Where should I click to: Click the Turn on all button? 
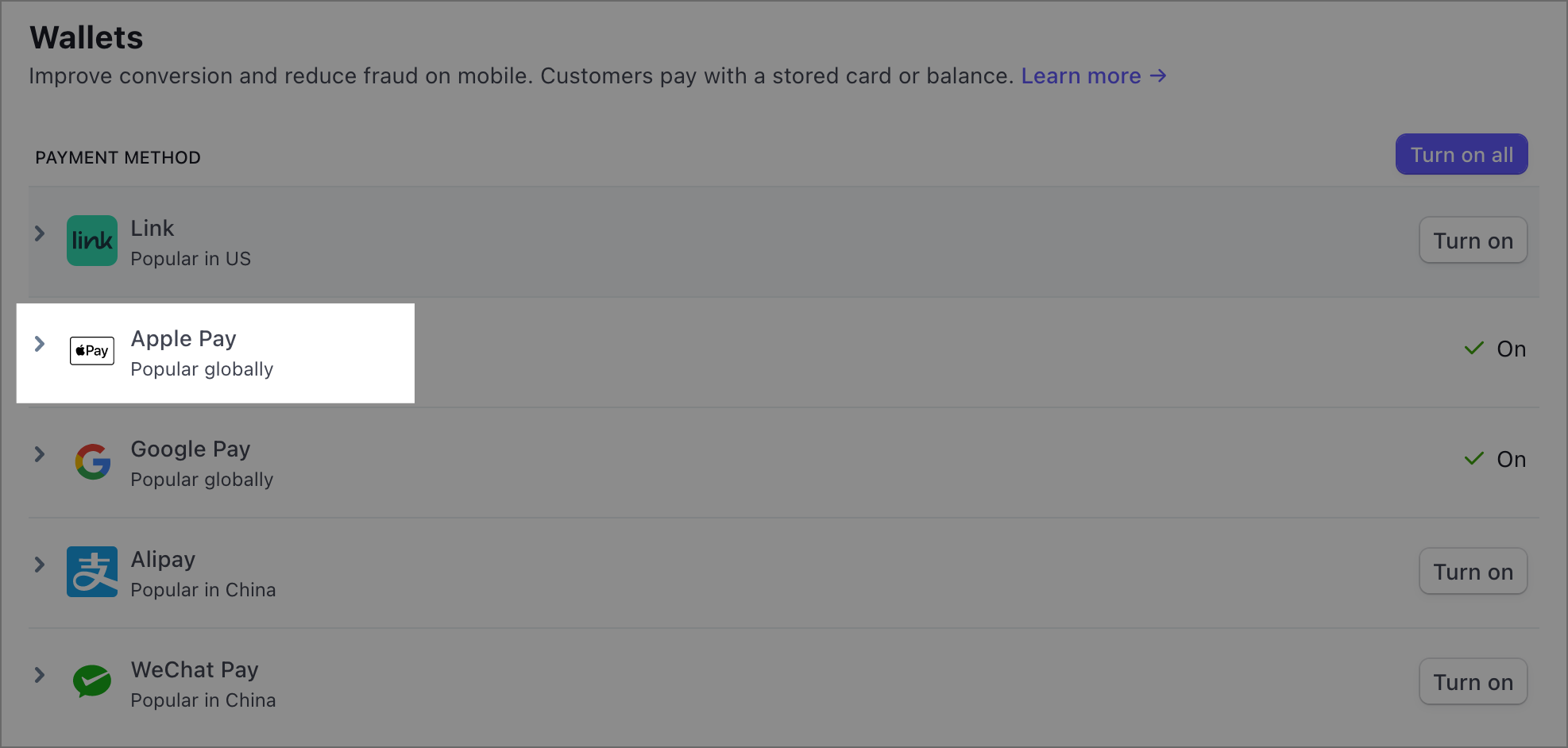(x=1462, y=154)
